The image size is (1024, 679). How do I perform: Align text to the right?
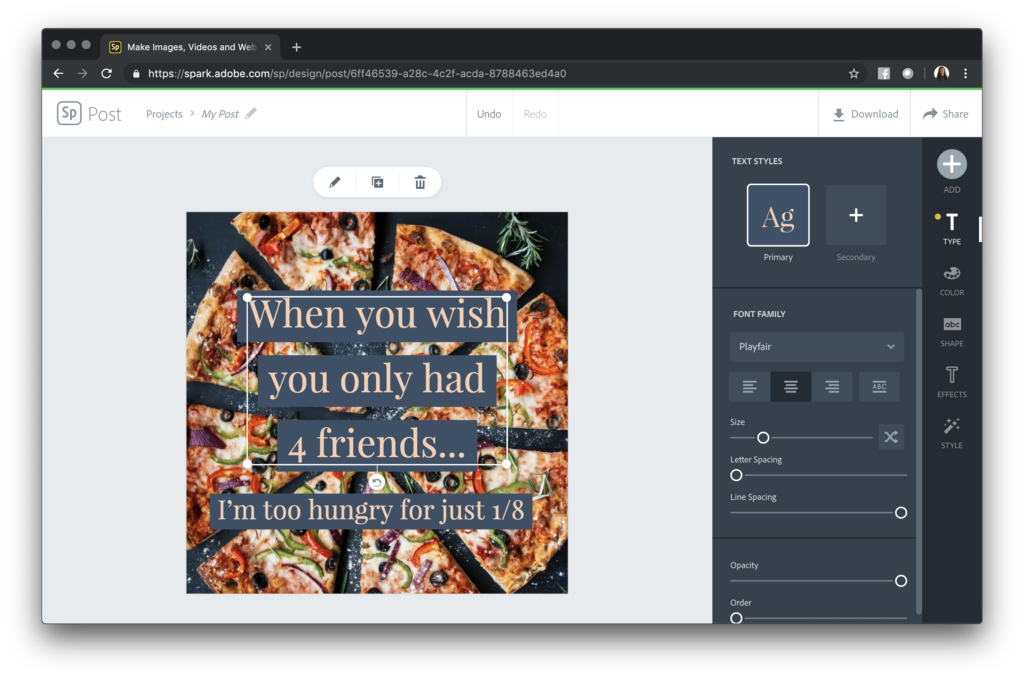coord(832,387)
